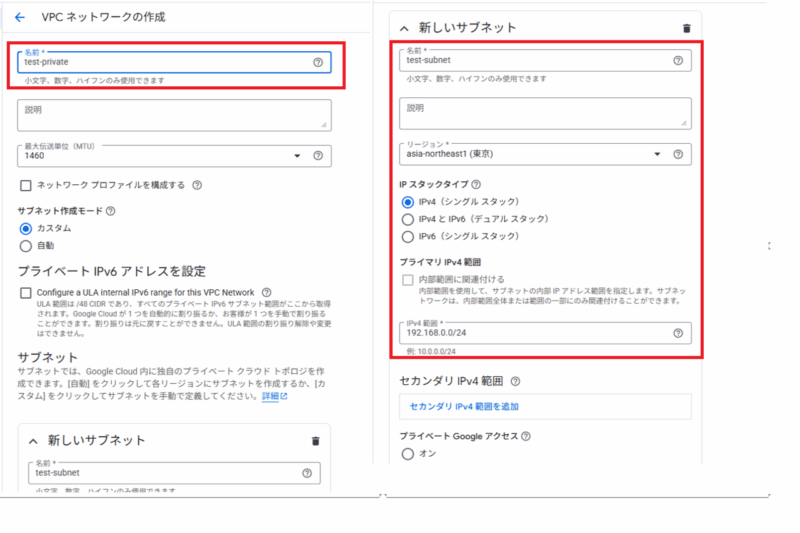Image resolution: width=800 pixels, height=533 pixels.
Task: Click help icon next to MTU 1460 dropdown
Action: pos(318,156)
